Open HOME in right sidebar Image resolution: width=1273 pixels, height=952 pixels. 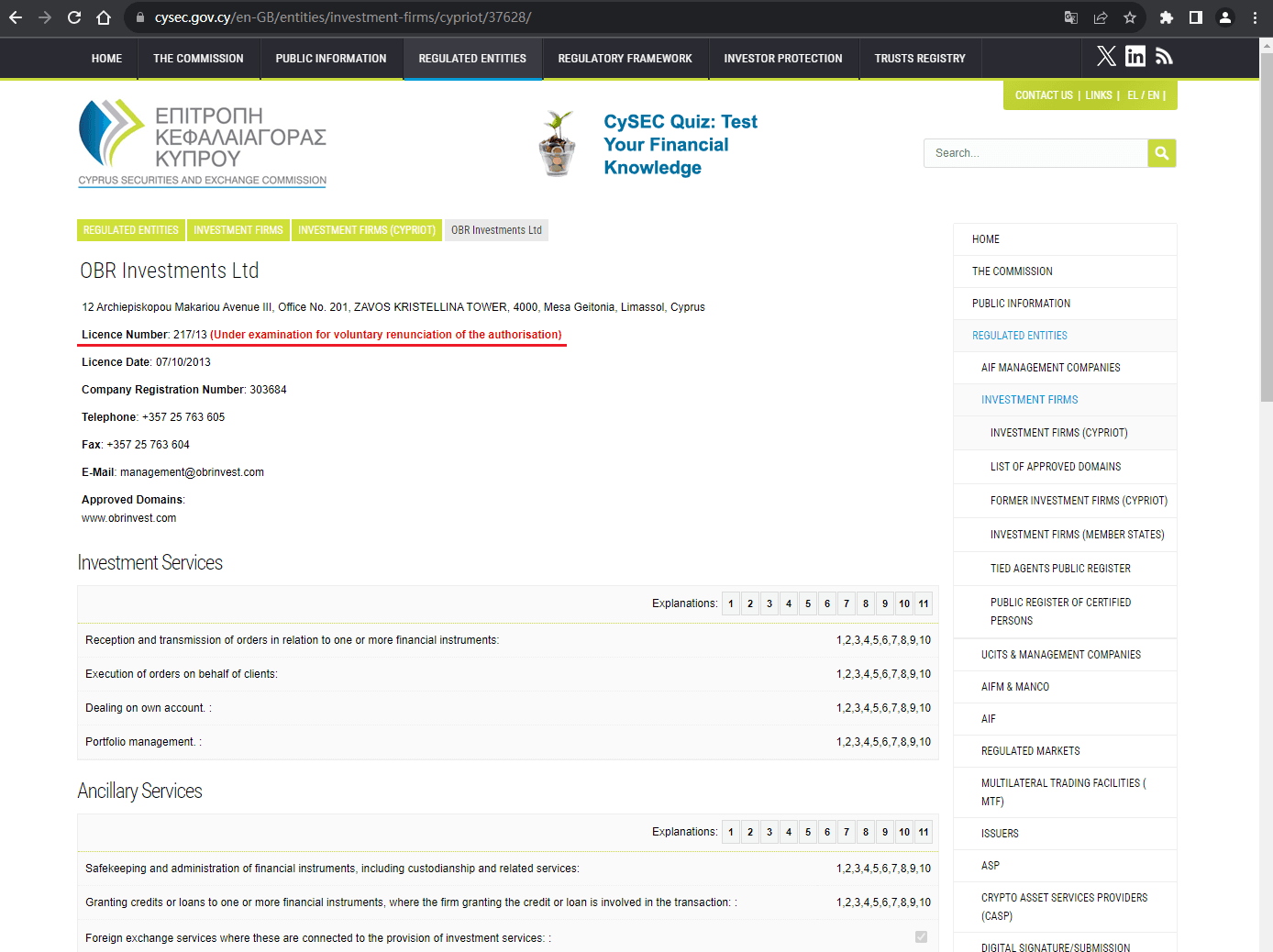pyautogui.click(x=1065, y=239)
